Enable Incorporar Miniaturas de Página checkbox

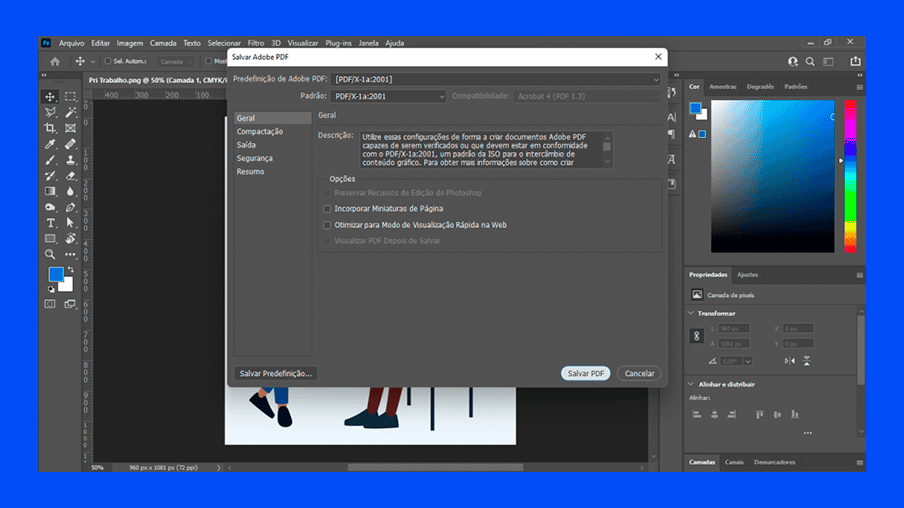click(x=327, y=209)
